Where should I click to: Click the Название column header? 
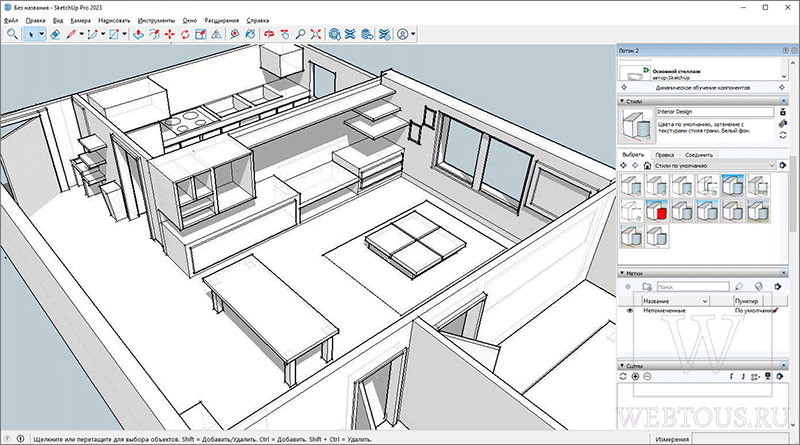click(x=674, y=301)
